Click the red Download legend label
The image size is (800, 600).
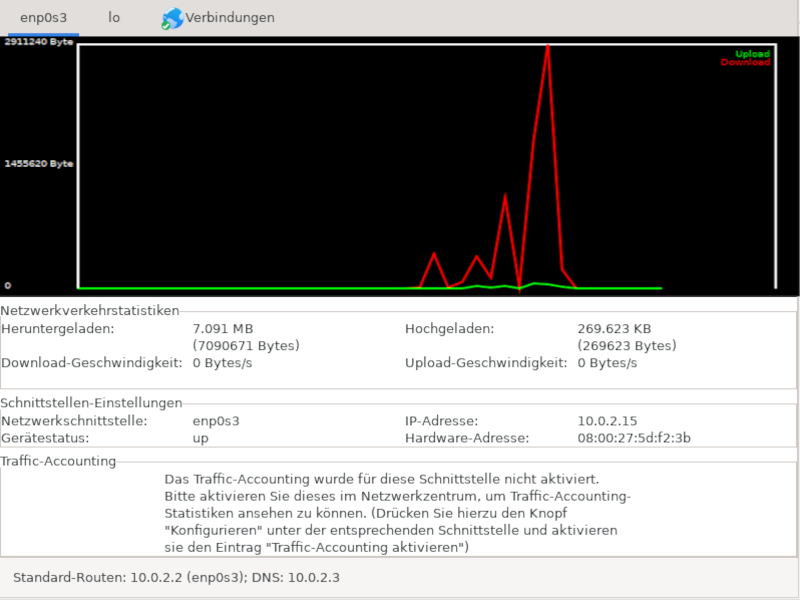coord(745,62)
